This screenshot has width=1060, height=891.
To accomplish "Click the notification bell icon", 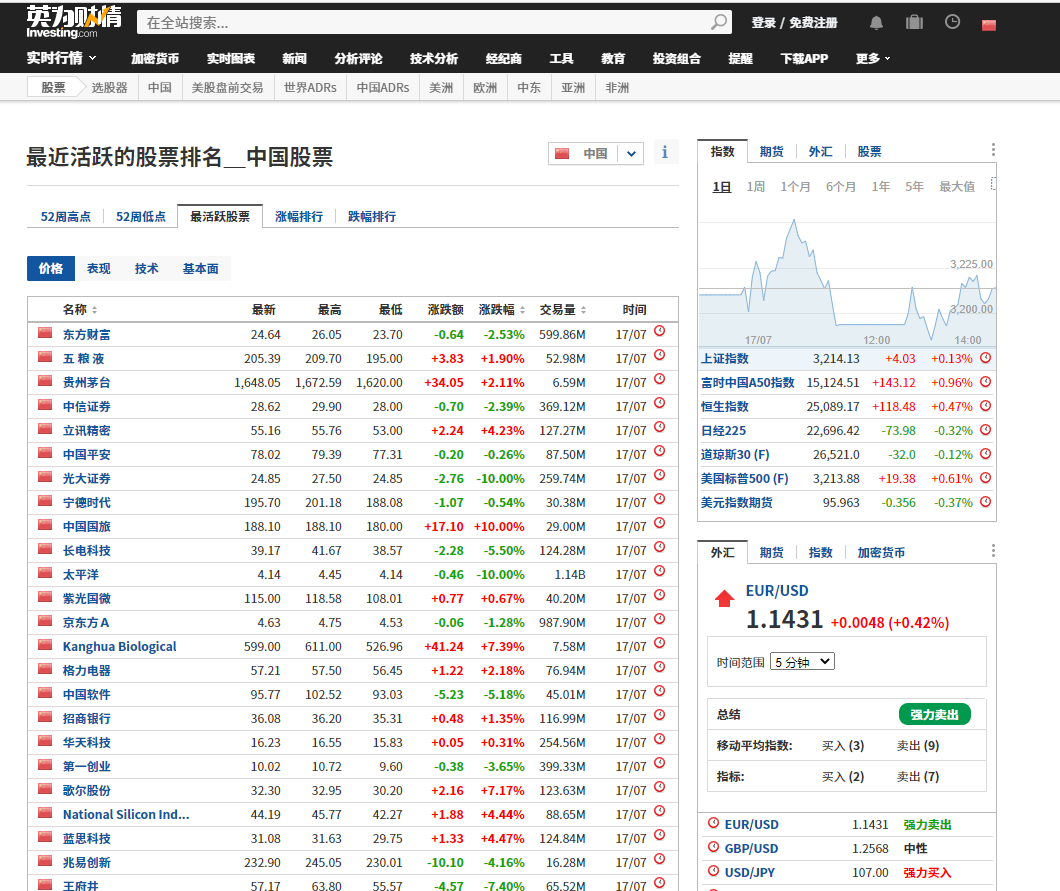I will point(877,22).
